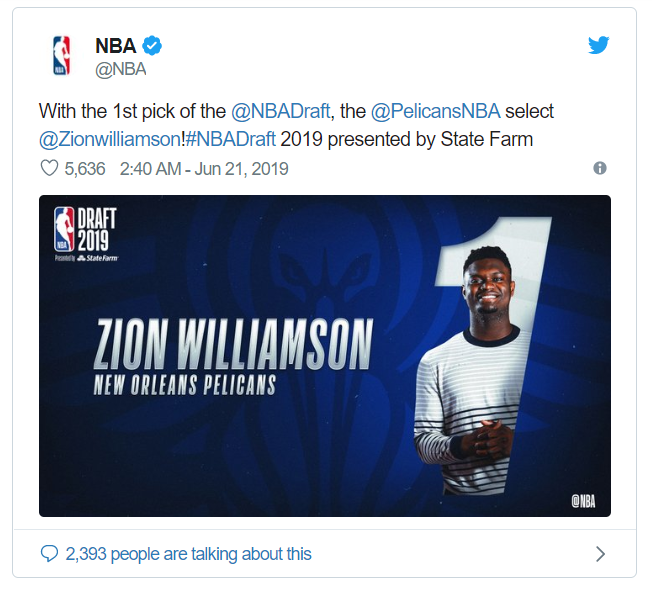Screen dimensions: 652x590
Task: Click the speech bubble reply icon
Action: 49,553
